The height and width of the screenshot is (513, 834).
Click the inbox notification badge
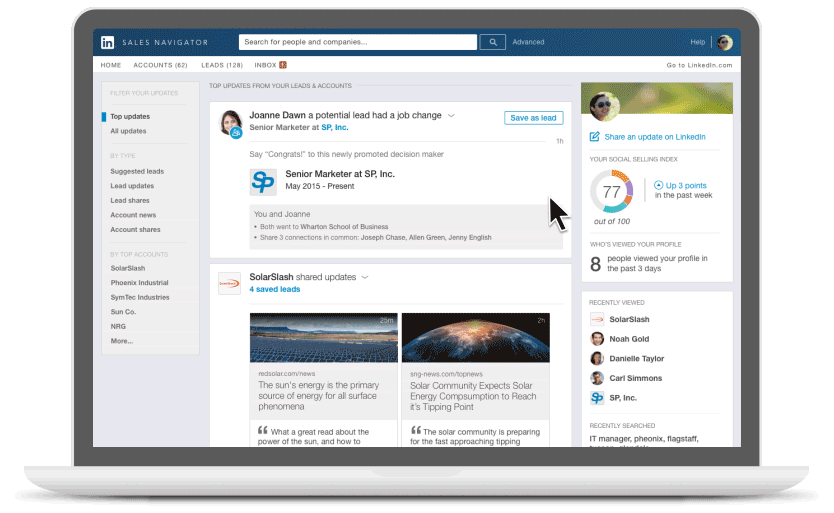click(282, 65)
